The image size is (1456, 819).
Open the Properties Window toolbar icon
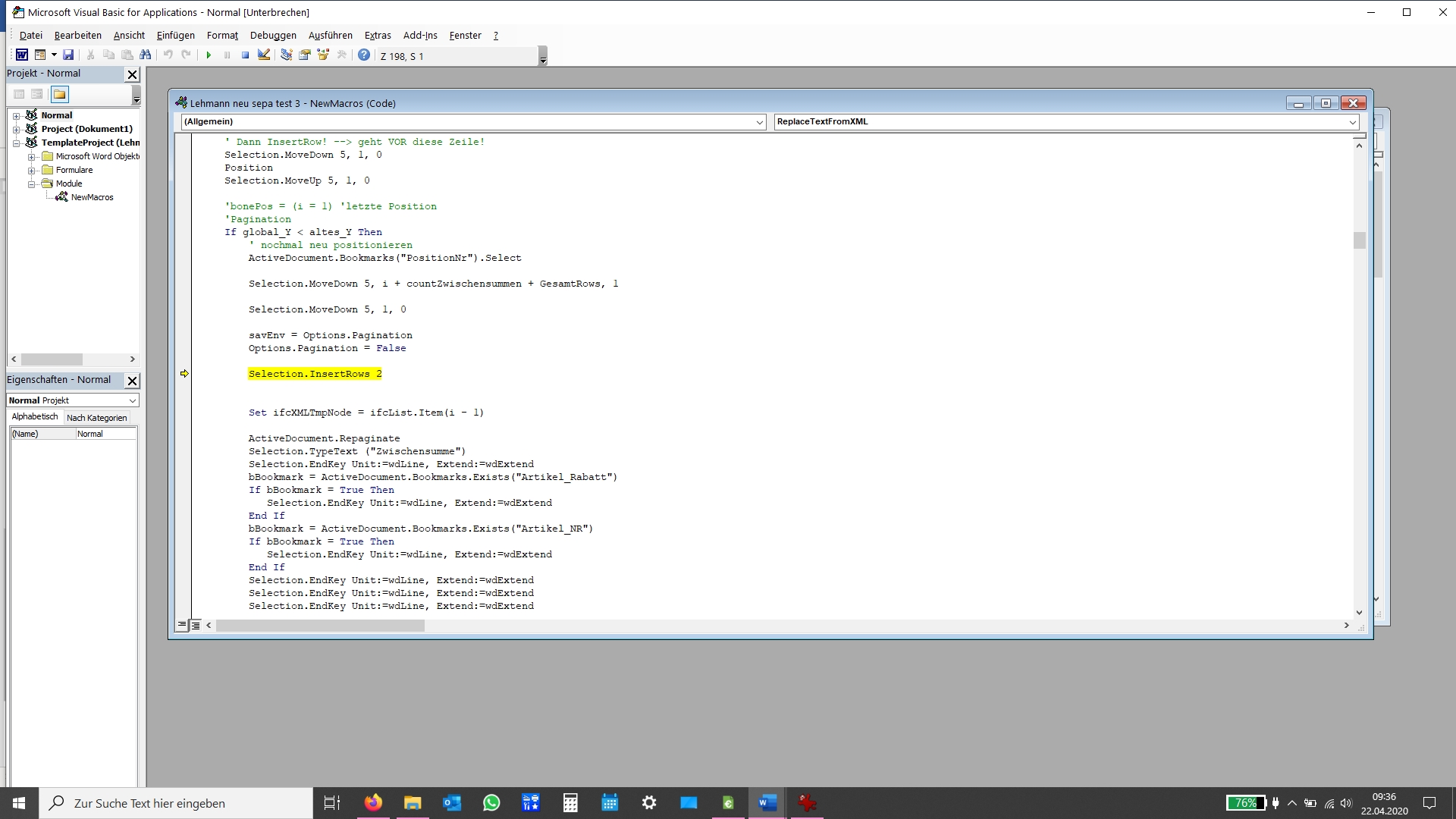(x=305, y=55)
